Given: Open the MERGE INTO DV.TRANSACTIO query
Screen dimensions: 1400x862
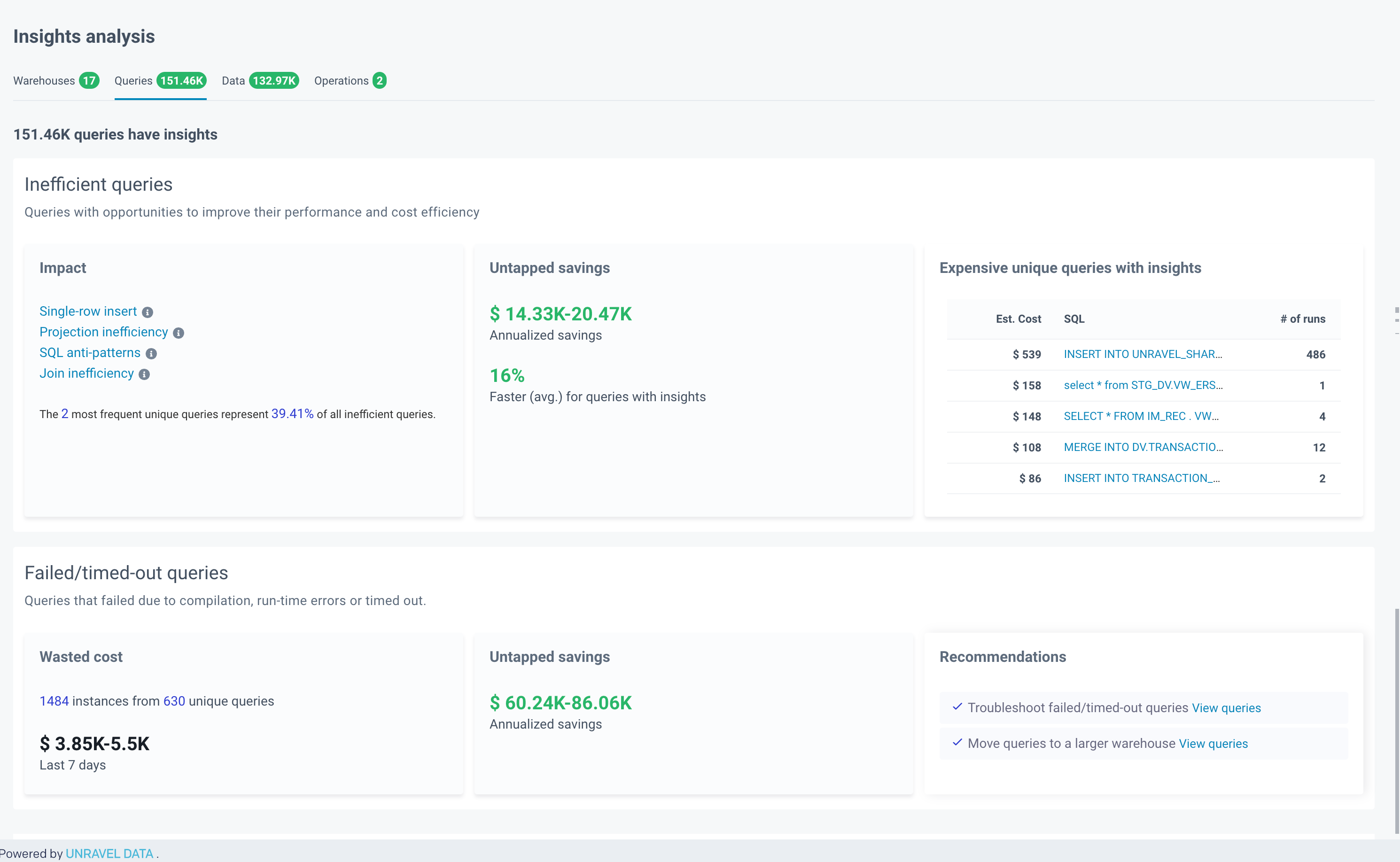Looking at the screenshot, I should pyautogui.click(x=1143, y=448).
